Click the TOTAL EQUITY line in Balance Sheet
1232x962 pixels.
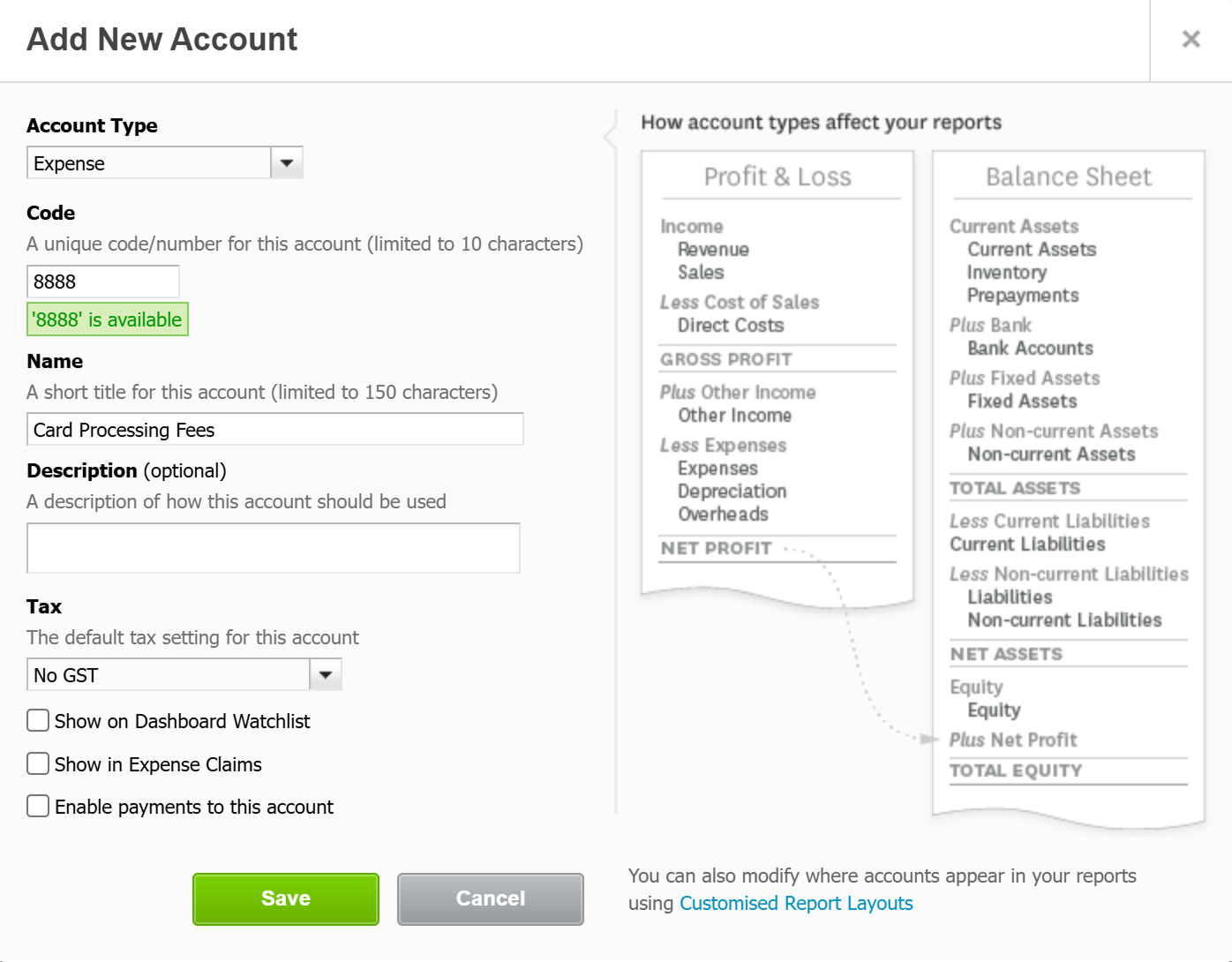coord(1016,770)
